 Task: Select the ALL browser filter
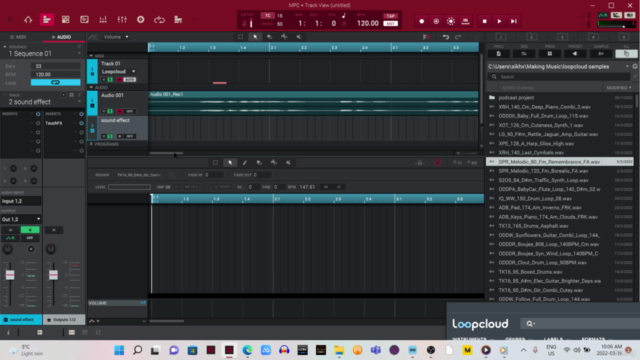click(626, 53)
